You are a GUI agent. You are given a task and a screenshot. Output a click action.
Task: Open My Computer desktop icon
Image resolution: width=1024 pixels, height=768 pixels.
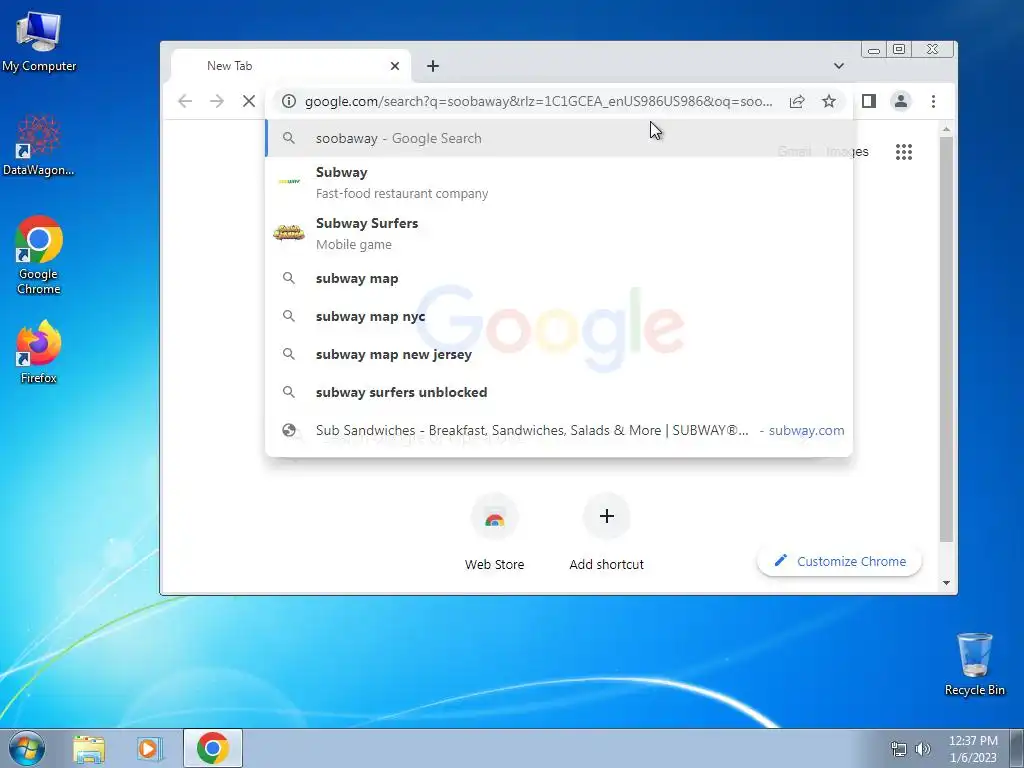39,40
